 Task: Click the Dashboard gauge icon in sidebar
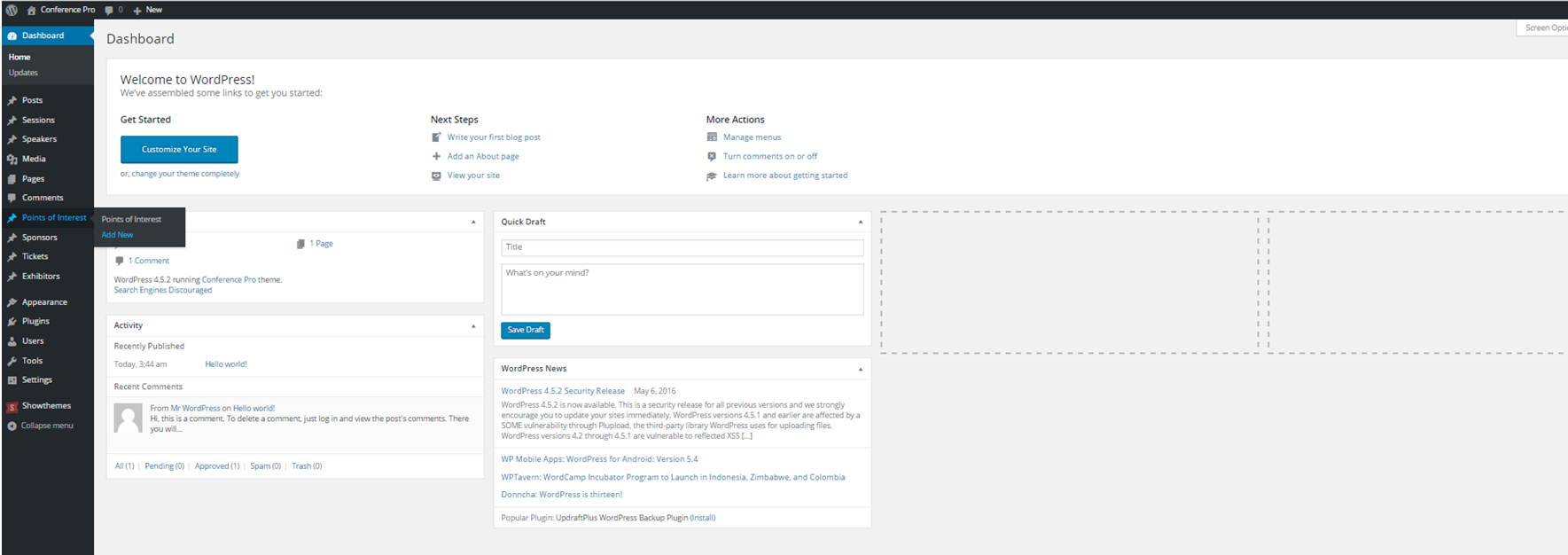click(x=12, y=36)
